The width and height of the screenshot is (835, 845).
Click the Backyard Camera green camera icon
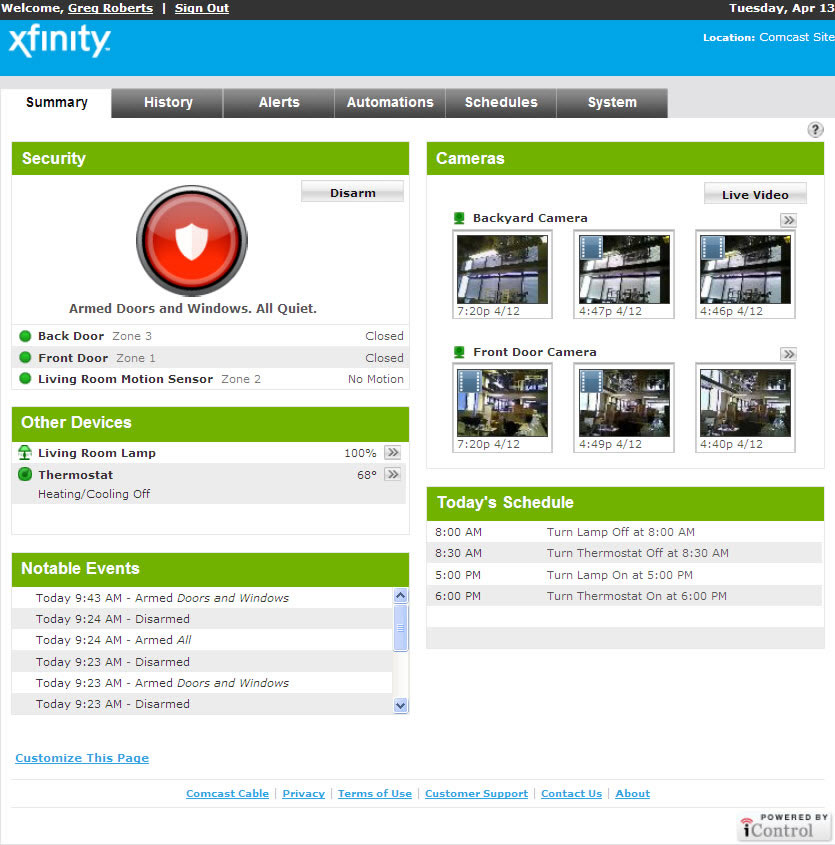[x=460, y=218]
